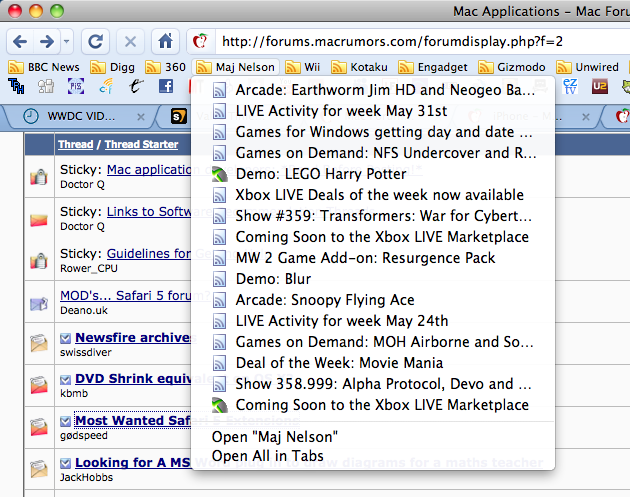The height and width of the screenshot is (497, 630).
Task: Open the DVD Shrink equivalent thread
Action: point(133,379)
